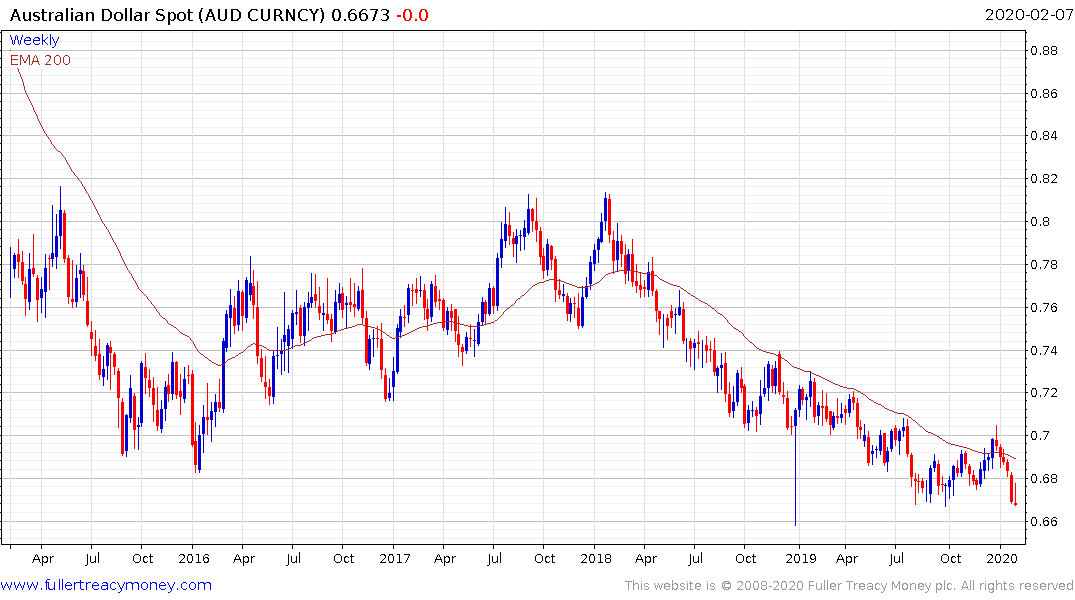Screen dimensions: 1075x600
Task: Click the blue Weekly label
Action: (x=34, y=40)
